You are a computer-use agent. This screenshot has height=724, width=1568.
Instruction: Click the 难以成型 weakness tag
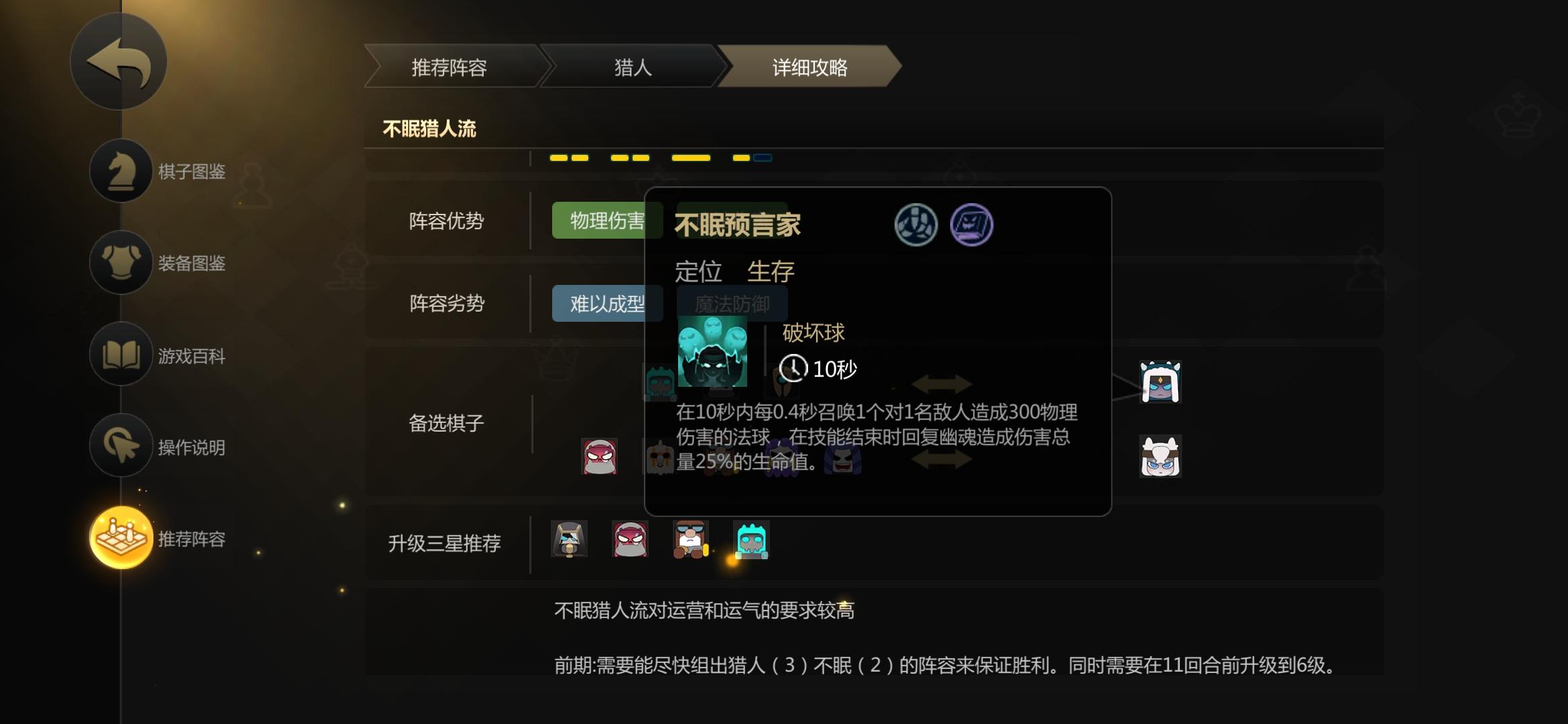(607, 304)
